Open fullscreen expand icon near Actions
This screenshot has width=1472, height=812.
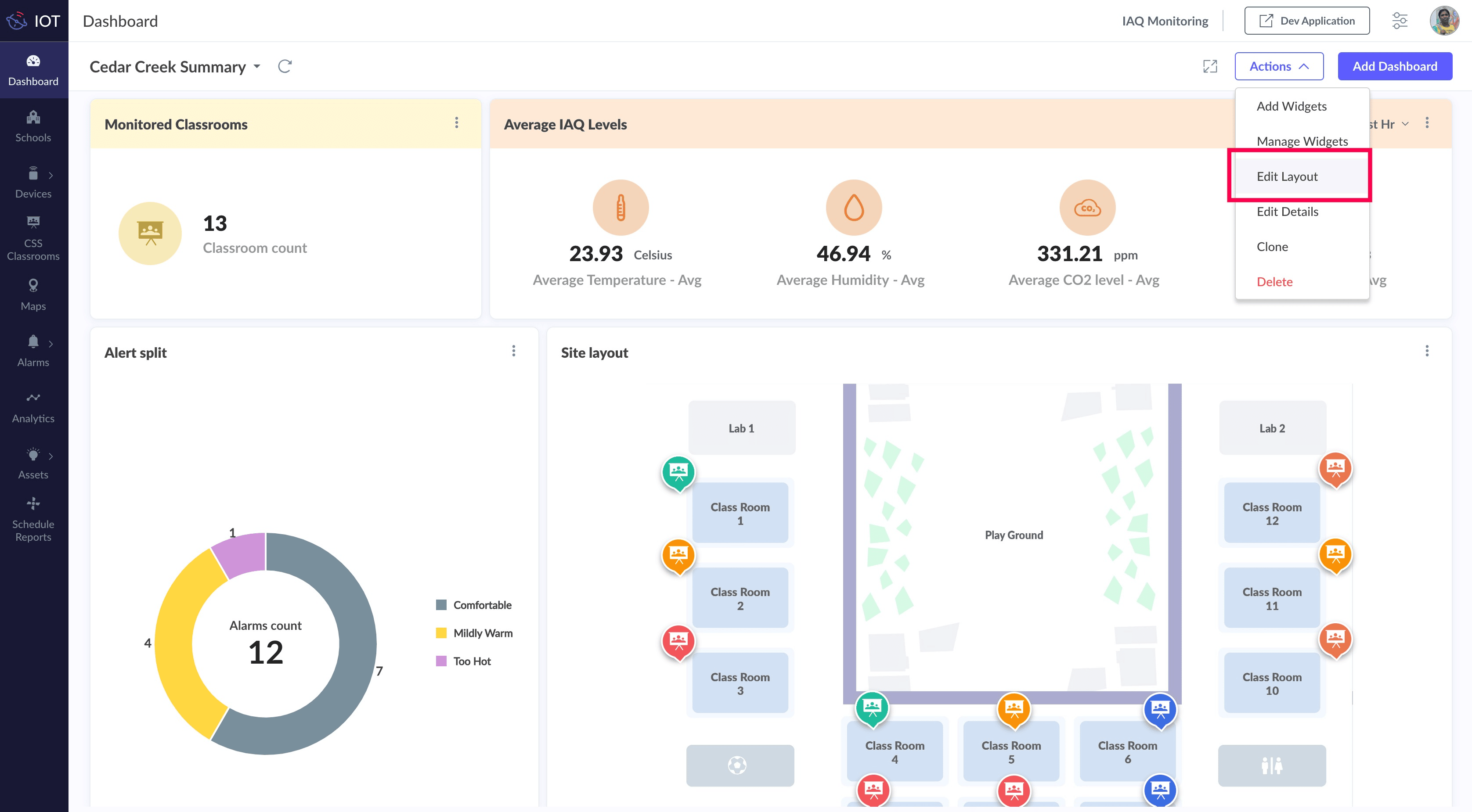[x=1210, y=66]
